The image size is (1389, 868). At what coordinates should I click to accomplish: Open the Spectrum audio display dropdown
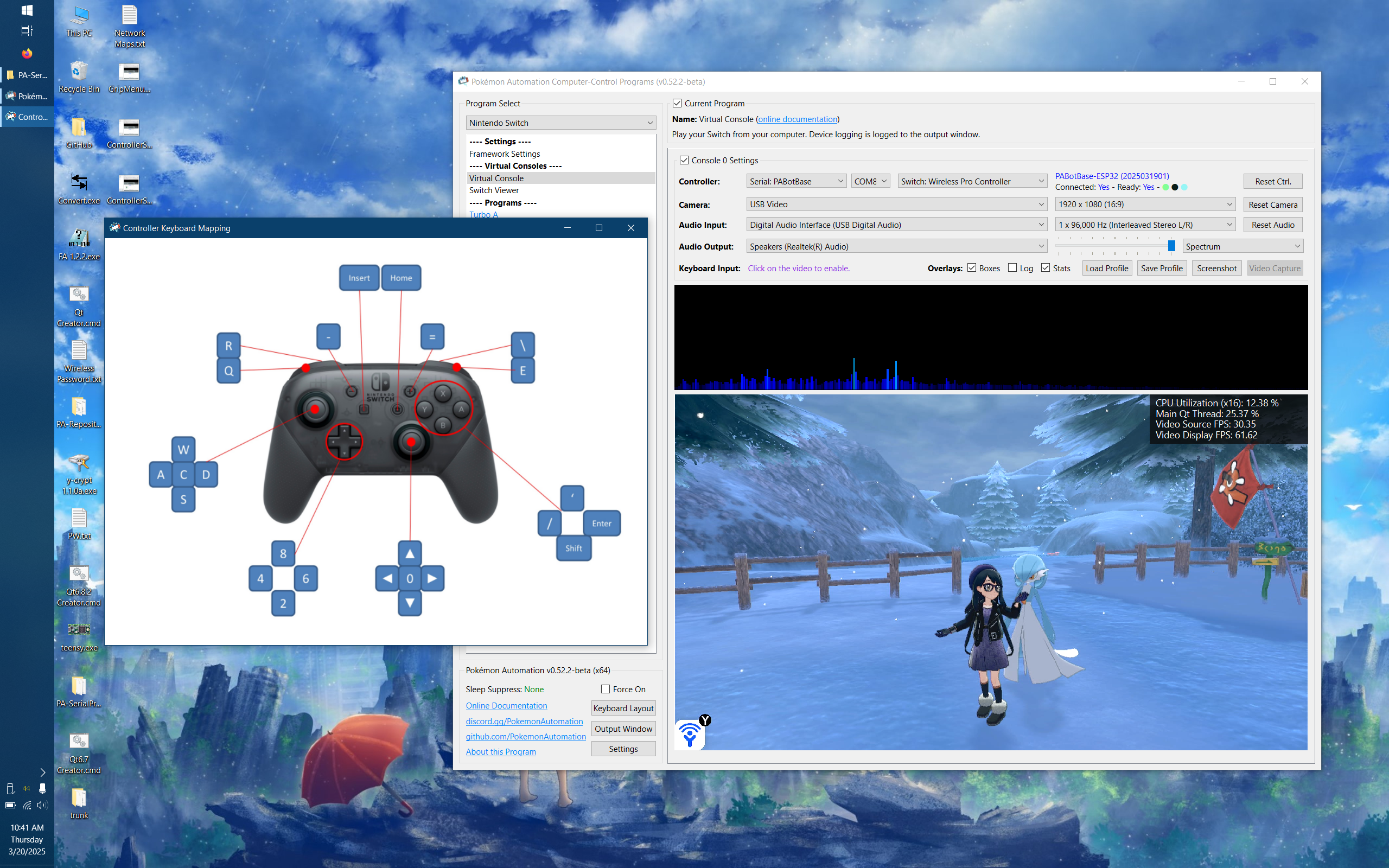tap(1242, 246)
